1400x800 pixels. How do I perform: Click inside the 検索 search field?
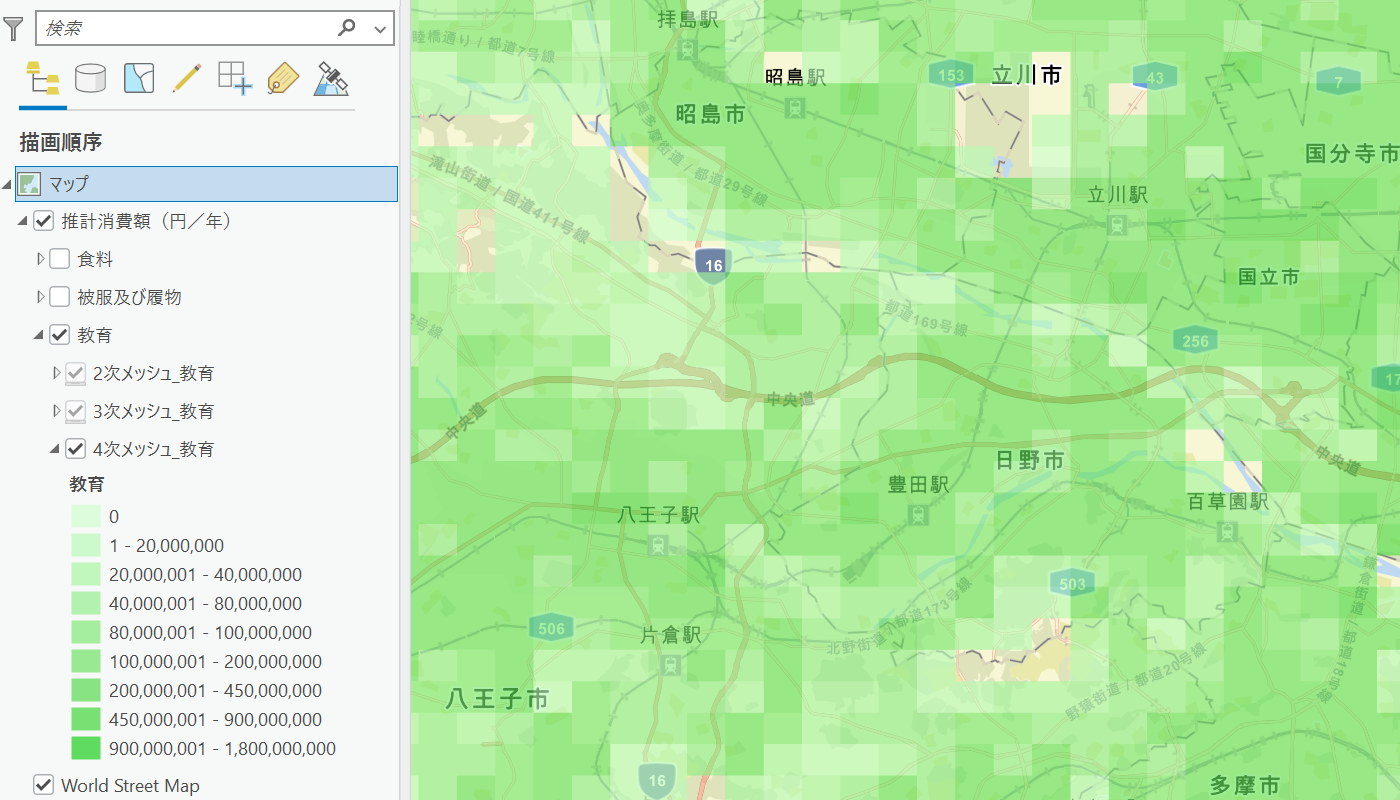click(185, 29)
